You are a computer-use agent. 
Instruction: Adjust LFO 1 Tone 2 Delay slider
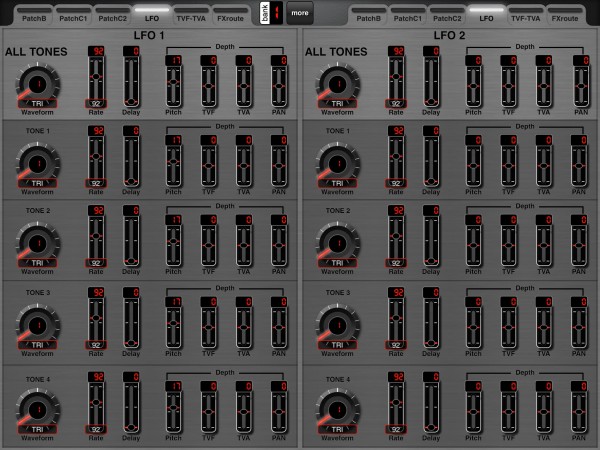click(x=131, y=240)
